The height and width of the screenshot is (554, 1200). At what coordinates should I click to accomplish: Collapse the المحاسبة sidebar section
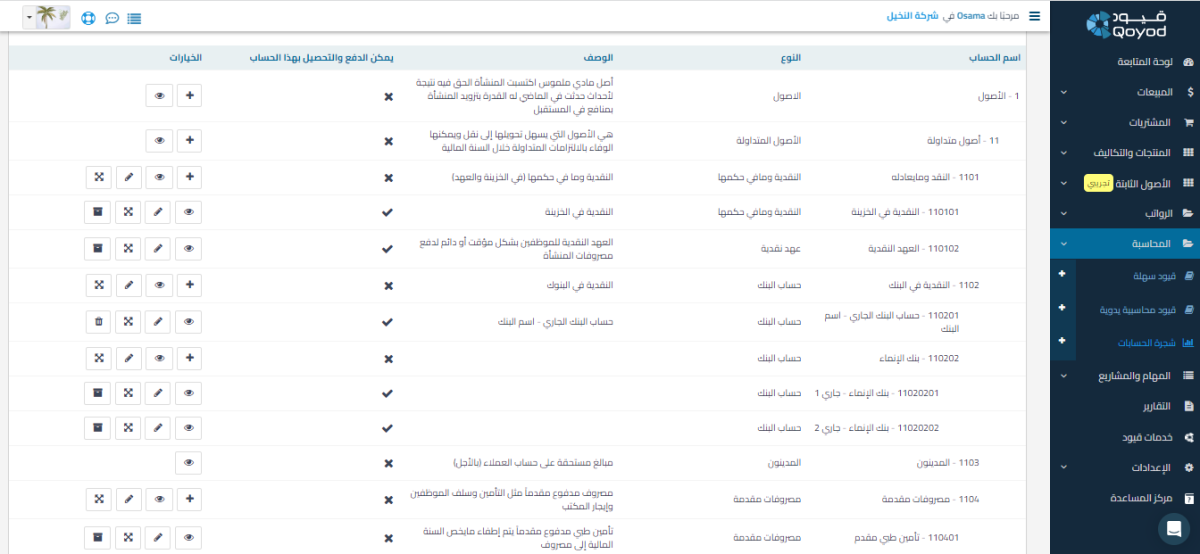point(1125,243)
